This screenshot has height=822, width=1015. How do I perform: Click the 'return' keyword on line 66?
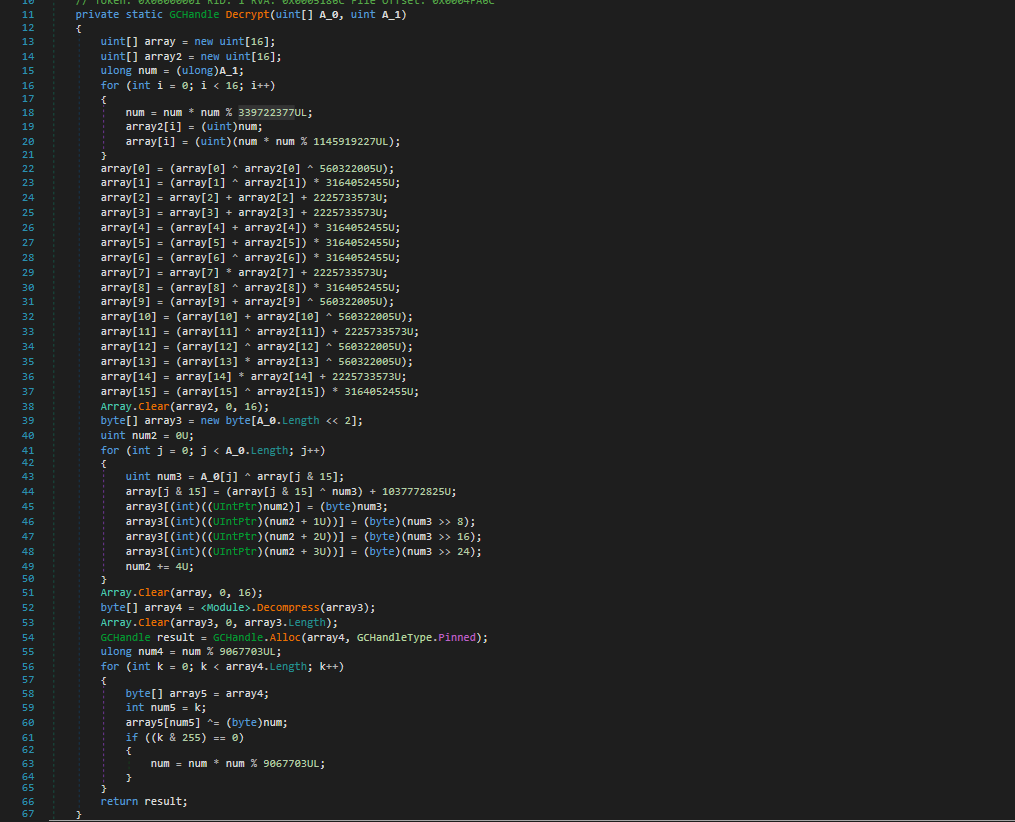119,801
